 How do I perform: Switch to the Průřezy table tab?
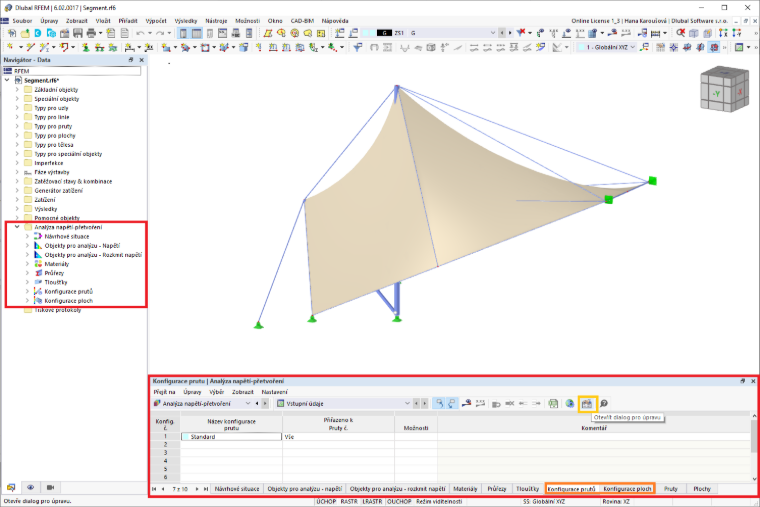pos(497,489)
